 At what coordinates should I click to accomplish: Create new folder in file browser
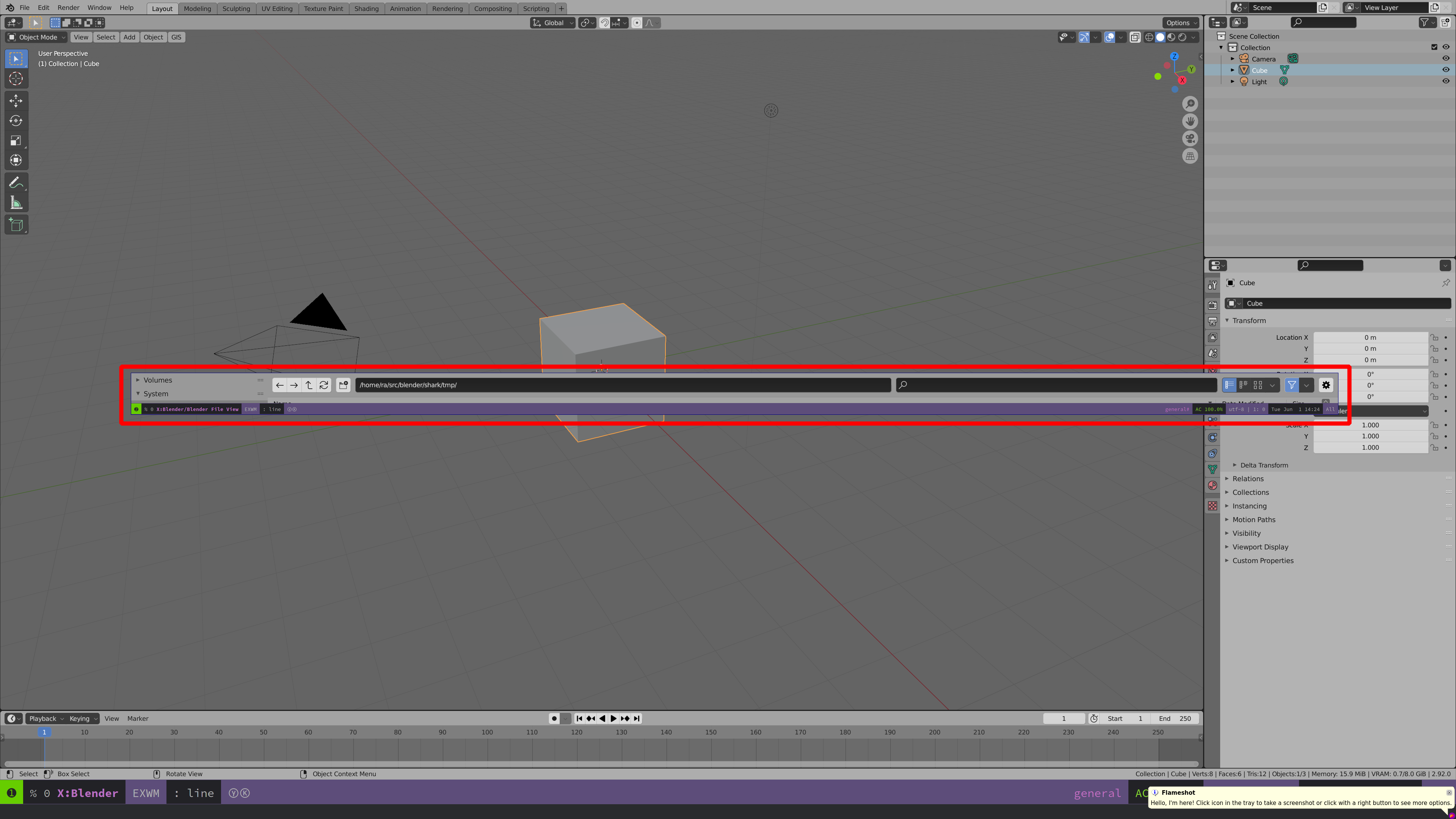pos(343,385)
